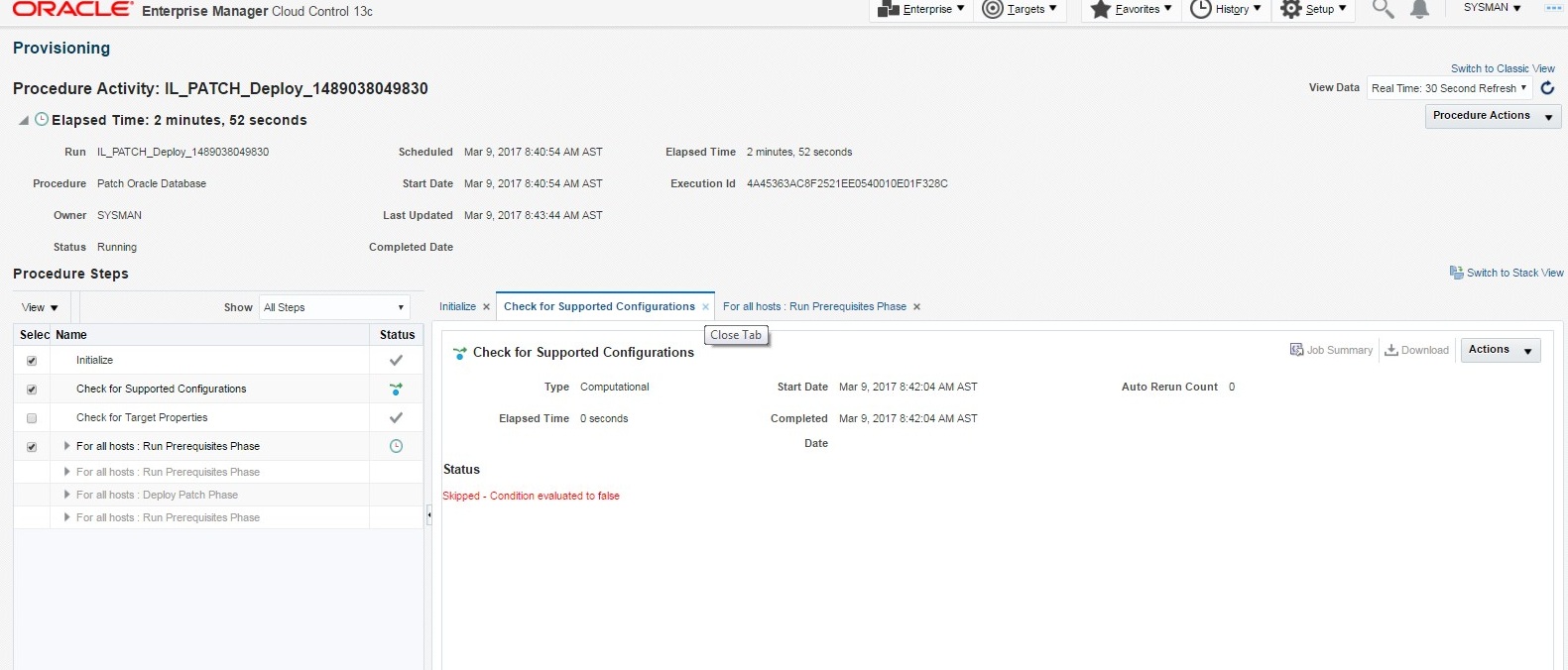
Task: Click the skipped-step icon beside detail heading
Action: coord(459,353)
